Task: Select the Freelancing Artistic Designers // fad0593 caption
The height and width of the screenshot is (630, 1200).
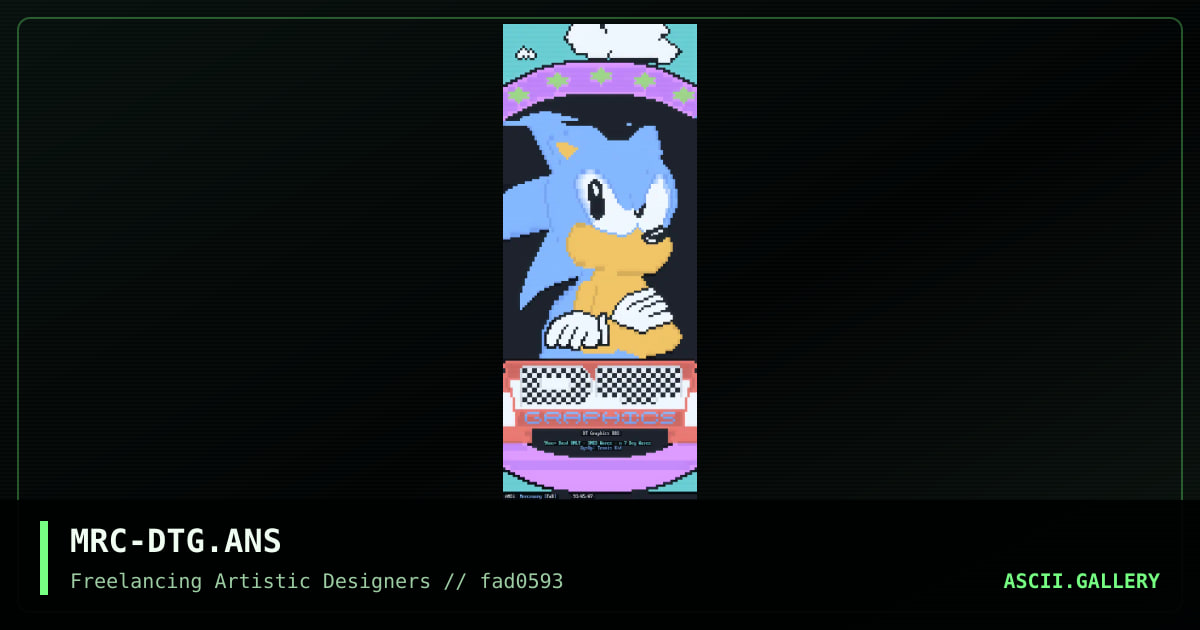Action: coord(317,581)
